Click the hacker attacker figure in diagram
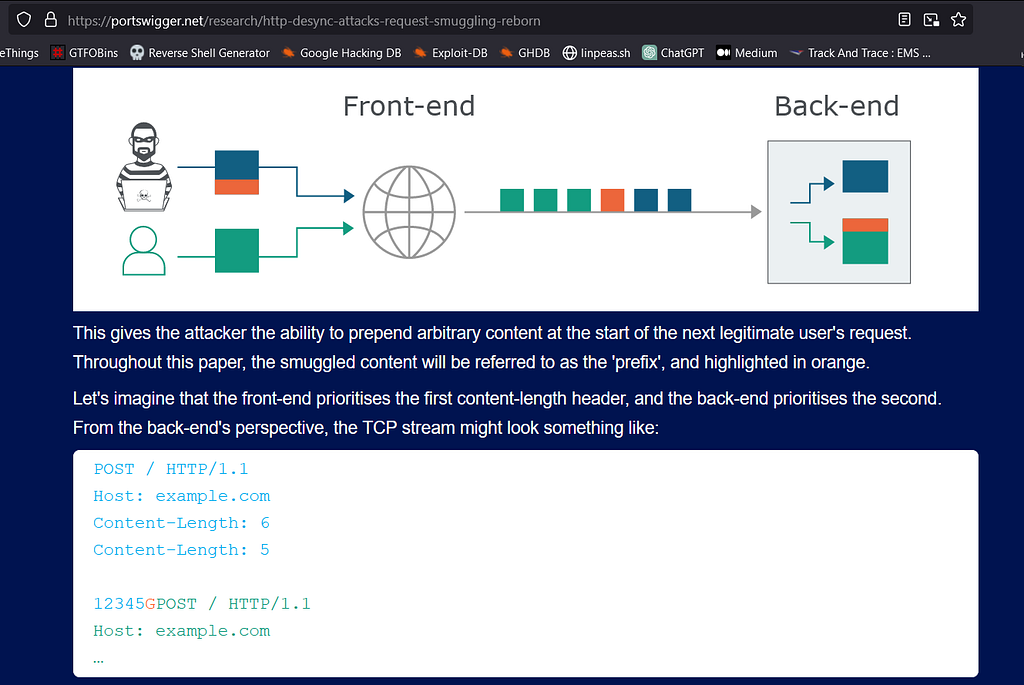1024x685 pixels. [144, 167]
